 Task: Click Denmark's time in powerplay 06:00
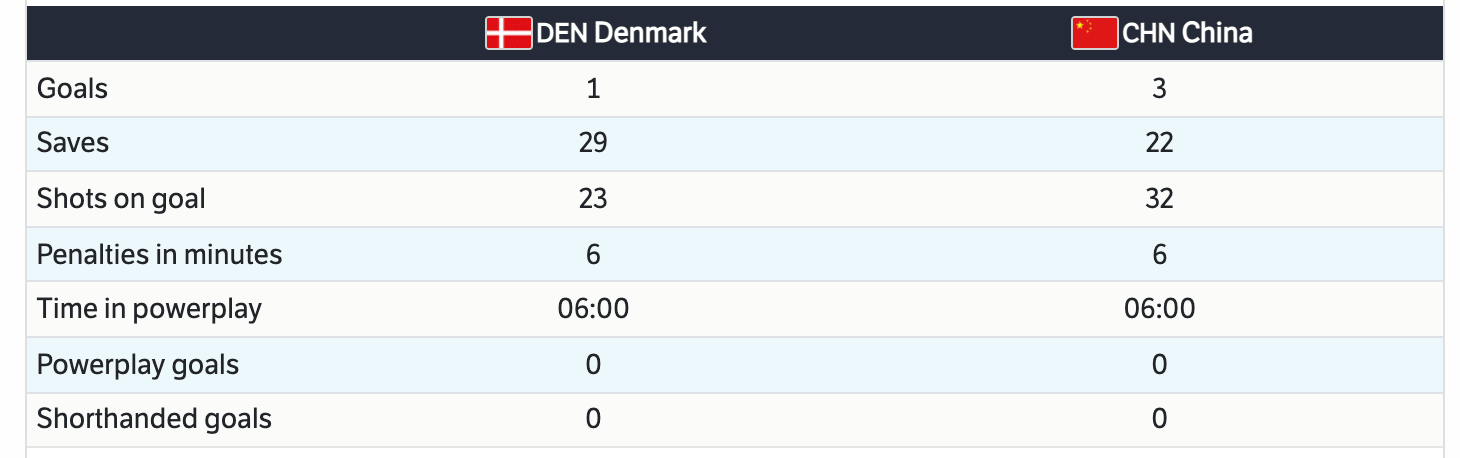click(x=593, y=309)
